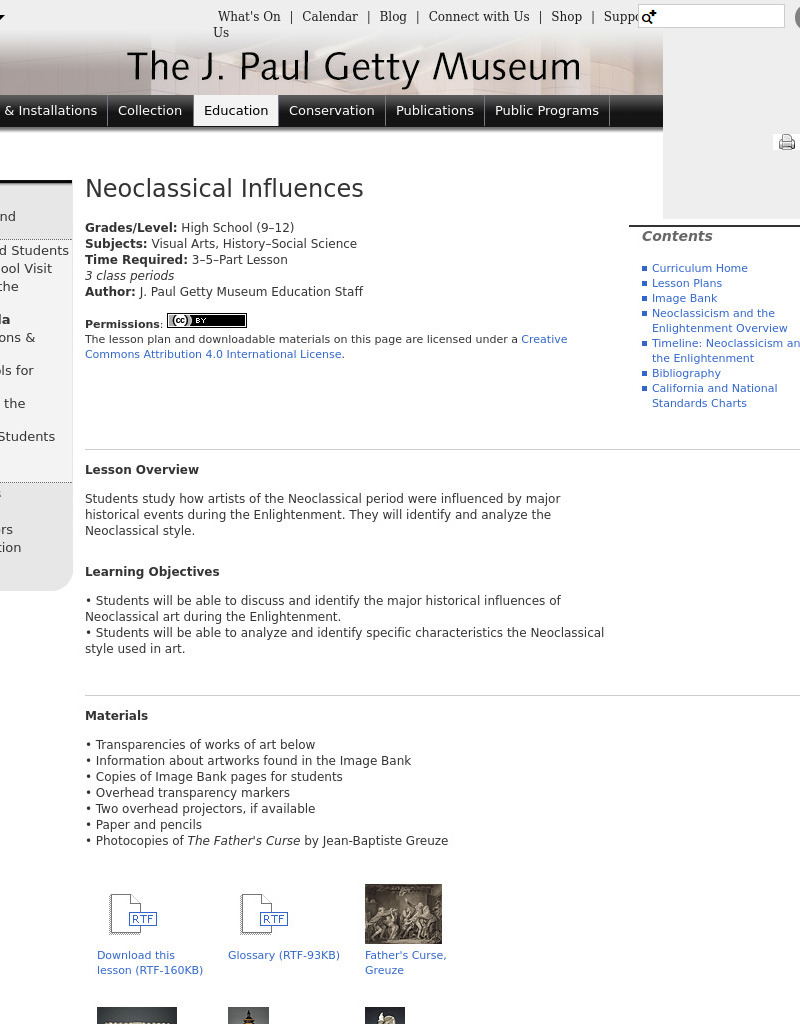
Task: Click inside the search input field
Action: point(711,16)
